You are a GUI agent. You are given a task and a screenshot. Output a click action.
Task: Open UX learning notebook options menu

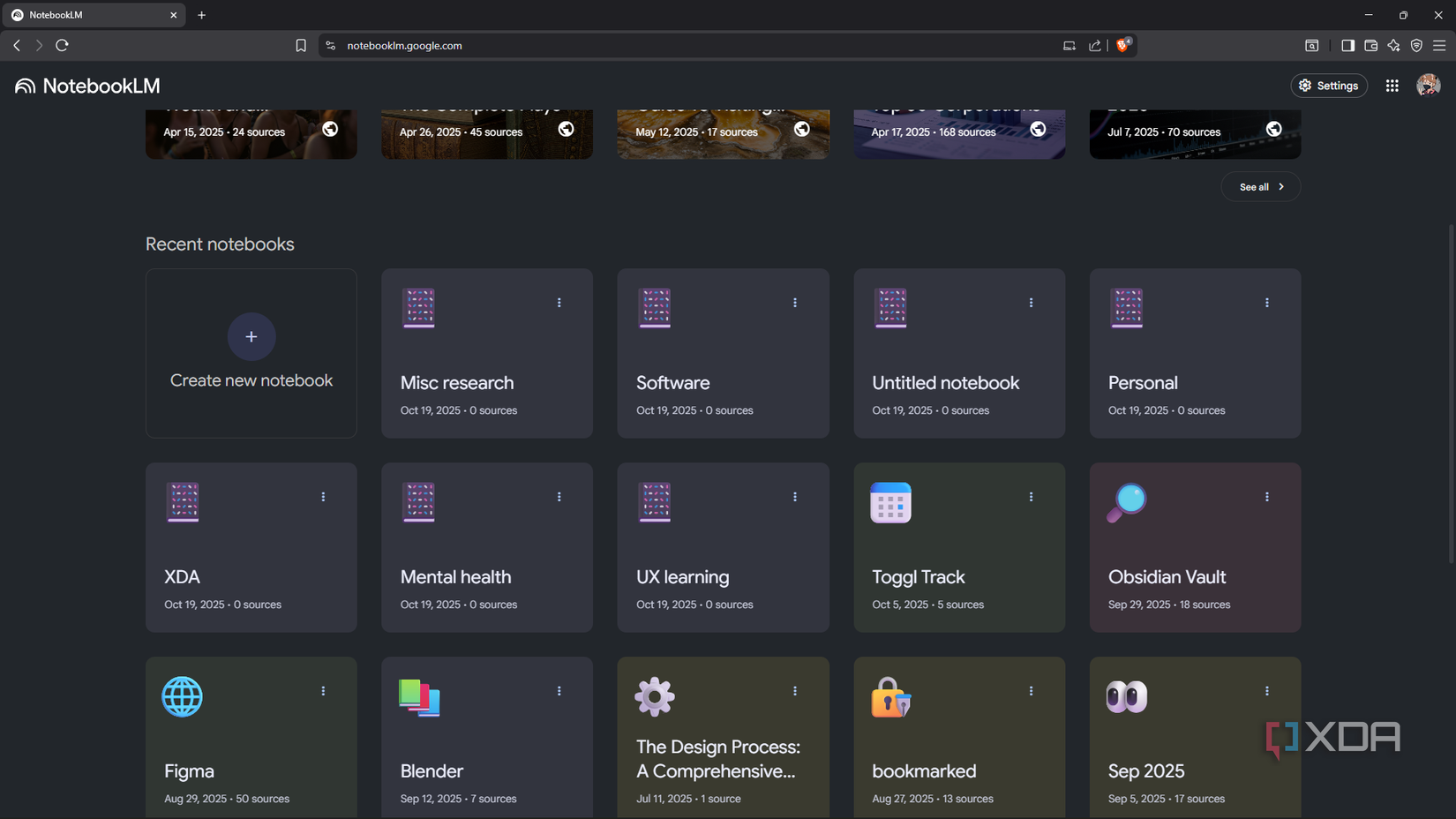(x=795, y=497)
